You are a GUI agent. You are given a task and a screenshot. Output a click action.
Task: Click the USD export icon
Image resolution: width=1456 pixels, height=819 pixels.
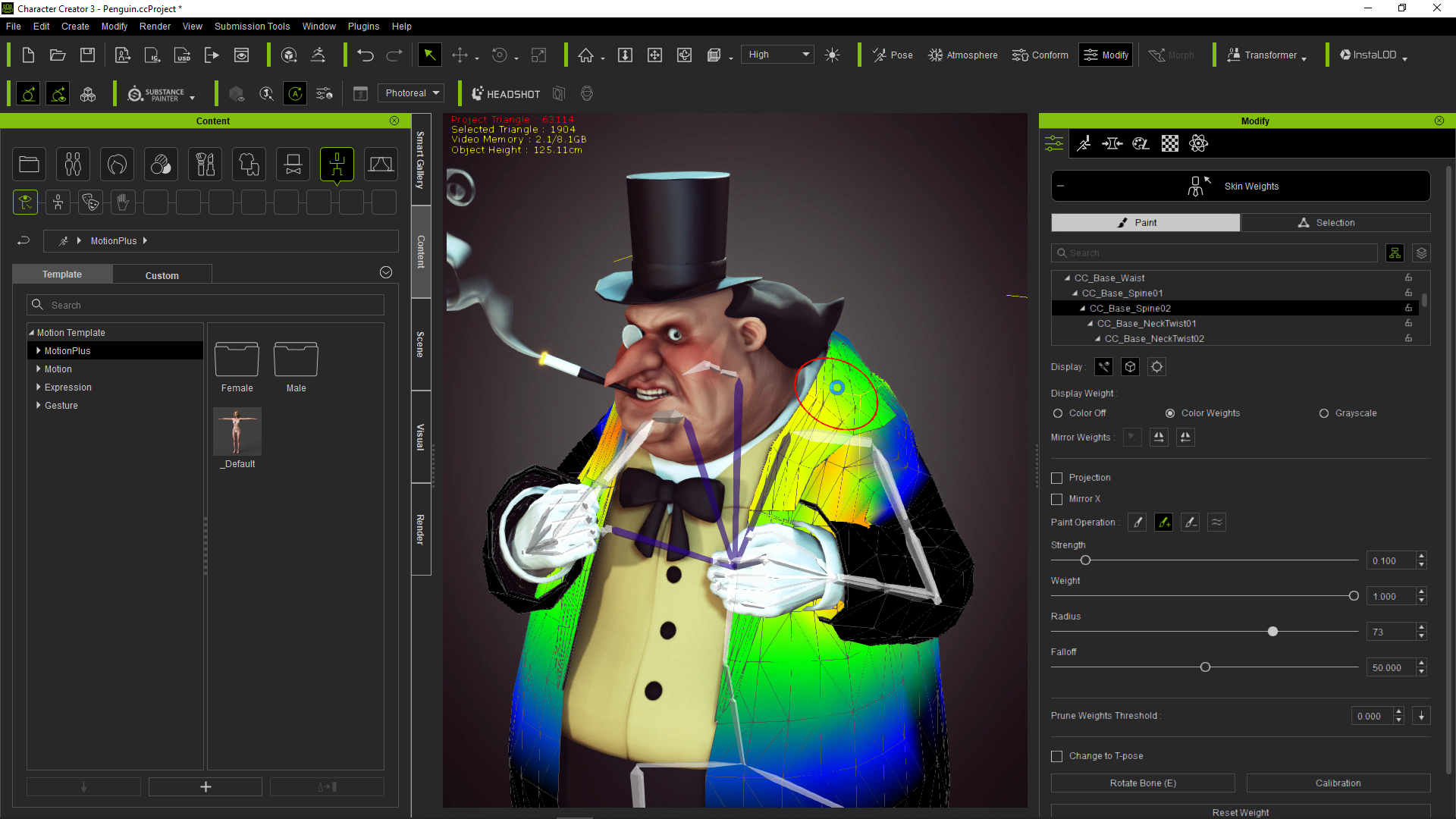point(182,55)
